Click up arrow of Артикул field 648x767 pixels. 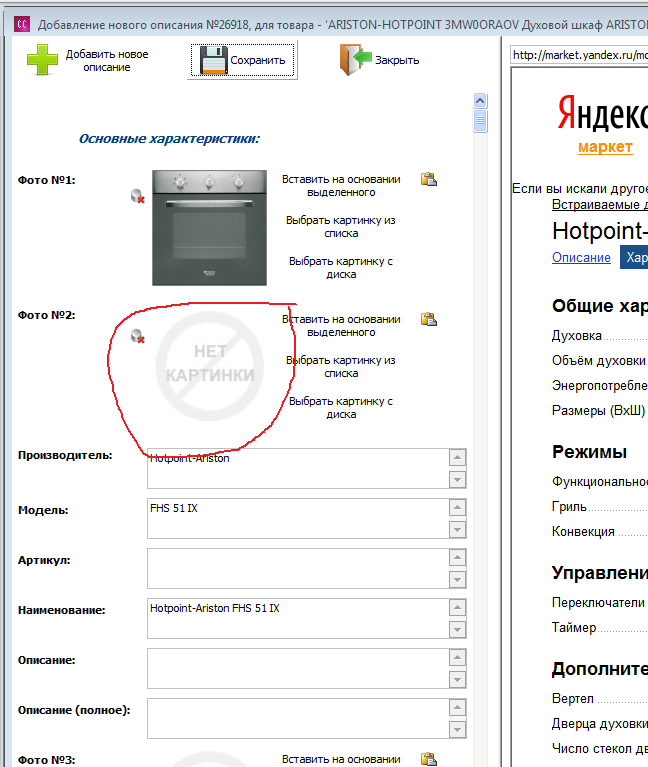pyautogui.click(x=457, y=558)
